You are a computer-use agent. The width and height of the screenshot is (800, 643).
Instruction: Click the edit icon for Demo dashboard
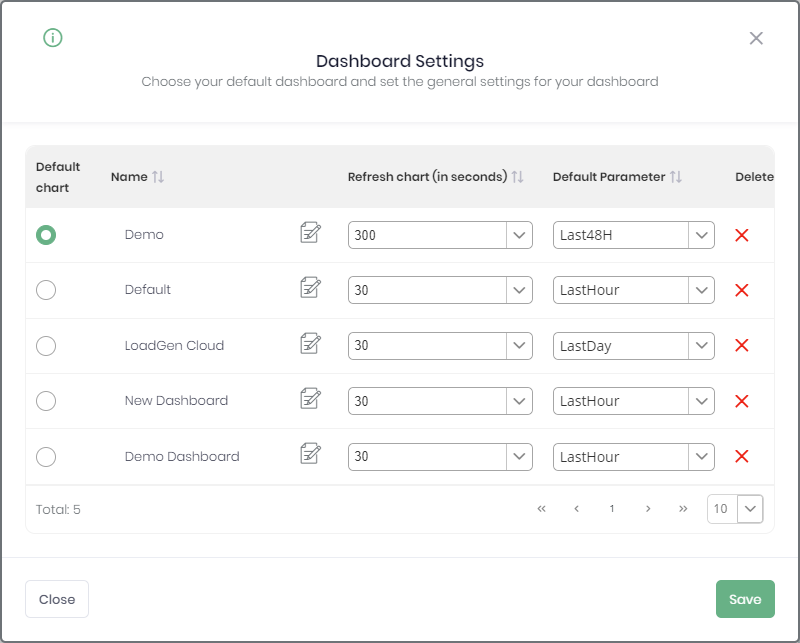tap(311, 233)
